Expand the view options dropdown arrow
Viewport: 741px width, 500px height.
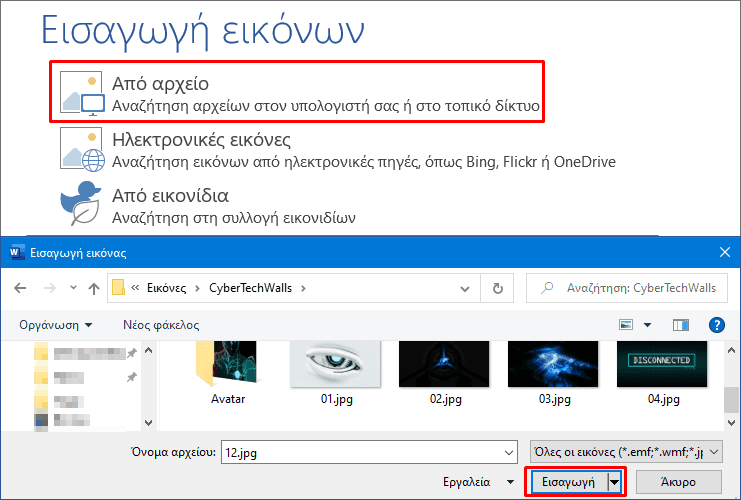click(x=647, y=325)
